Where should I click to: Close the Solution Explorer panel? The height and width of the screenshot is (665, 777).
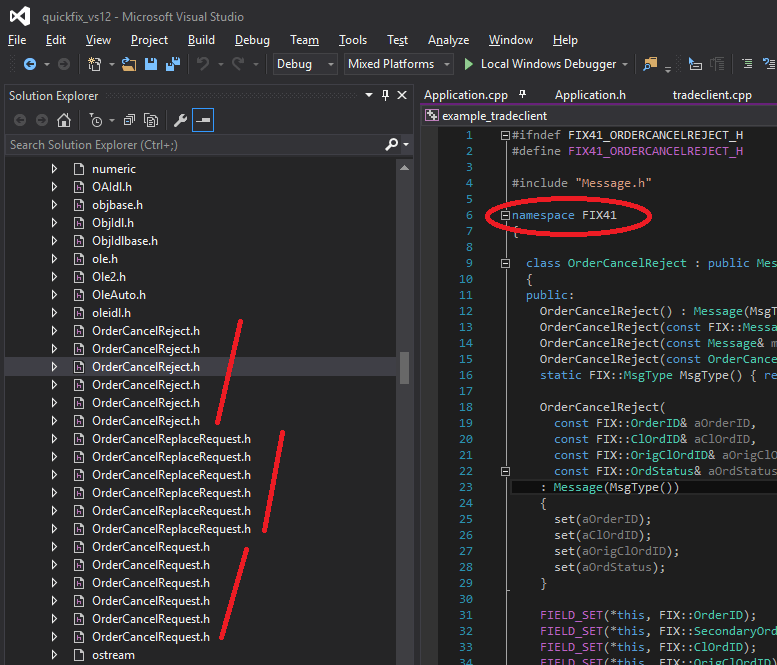(402, 95)
